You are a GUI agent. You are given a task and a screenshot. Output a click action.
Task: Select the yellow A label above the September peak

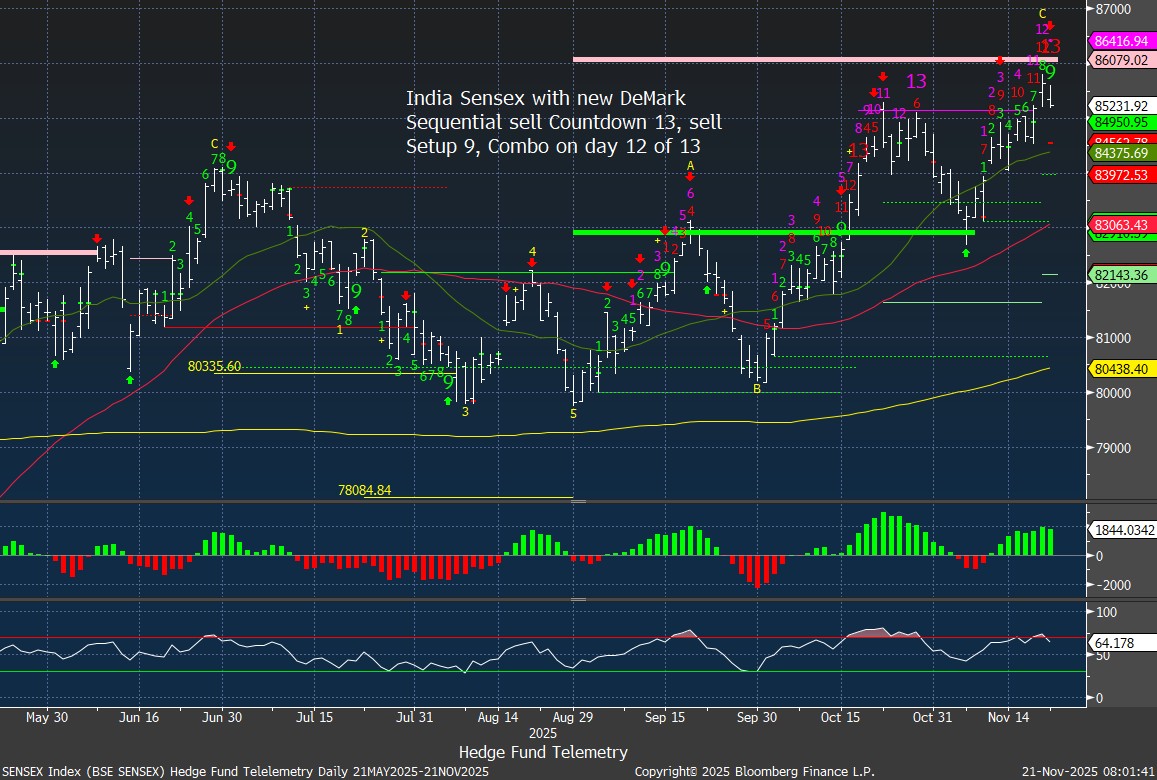(x=690, y=165)
